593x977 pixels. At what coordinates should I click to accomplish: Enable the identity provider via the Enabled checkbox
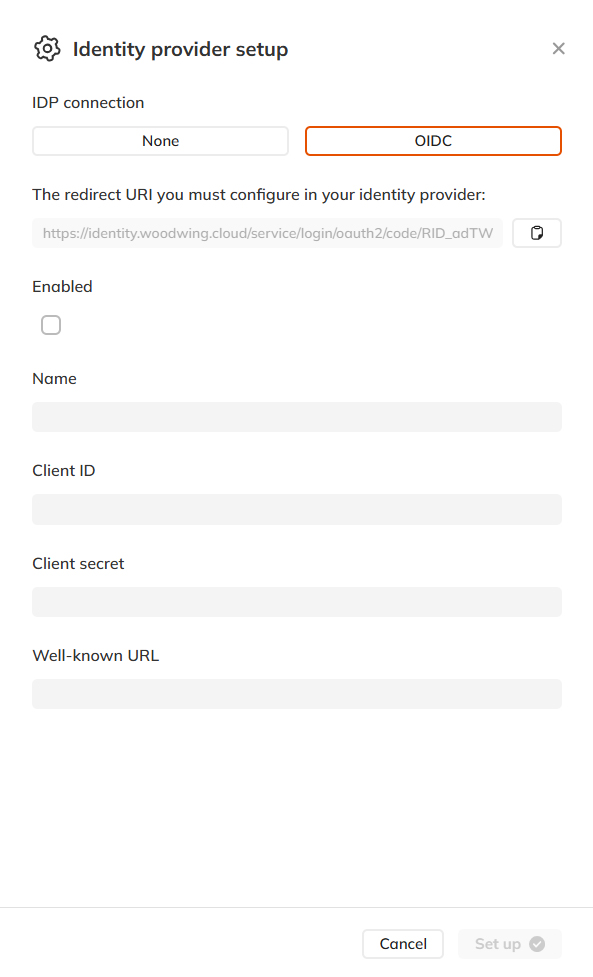coord(51,324)
